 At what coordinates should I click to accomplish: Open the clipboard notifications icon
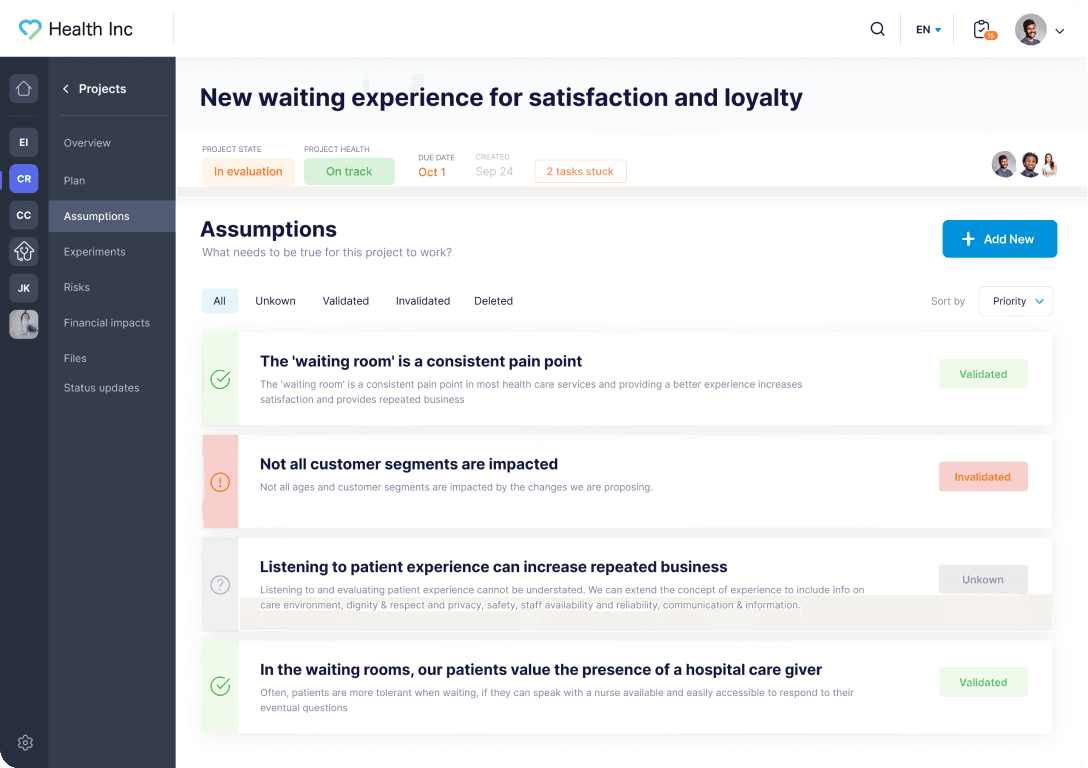(982, 29)
